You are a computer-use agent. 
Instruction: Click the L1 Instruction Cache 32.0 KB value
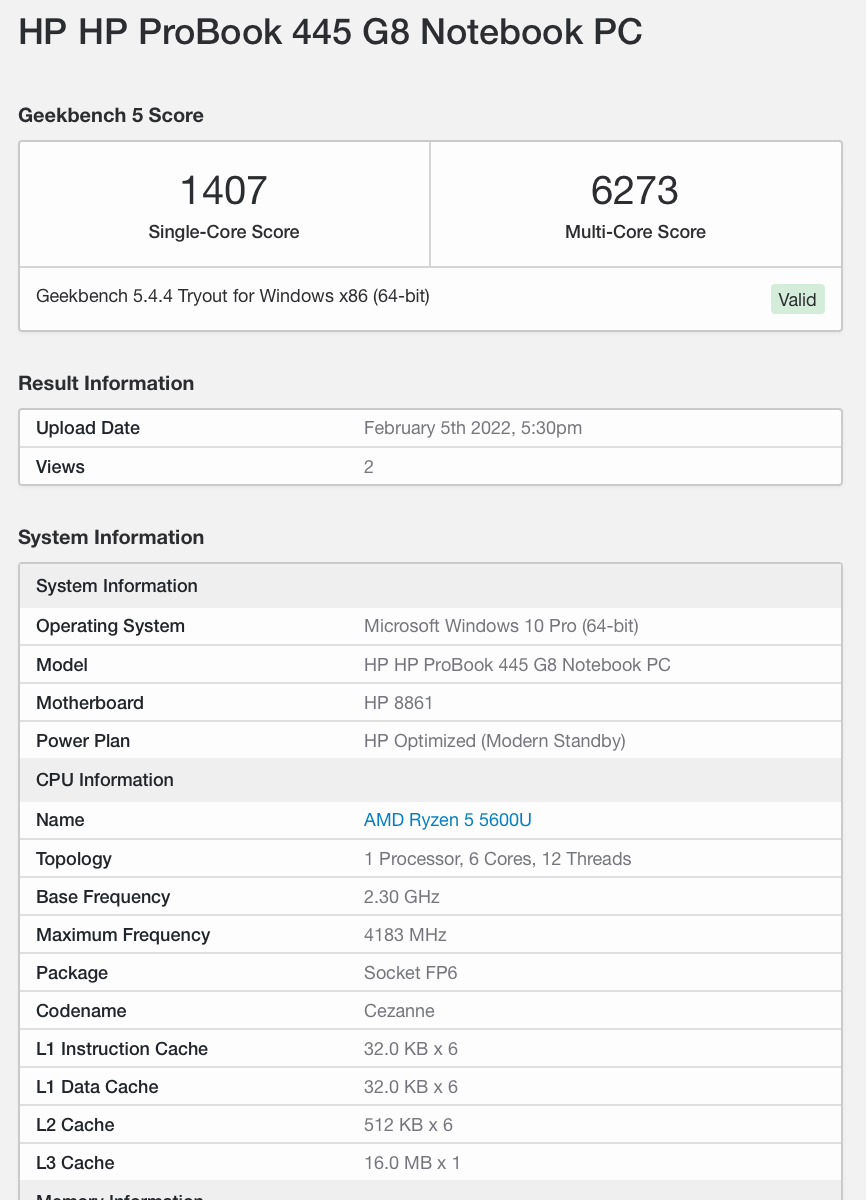tap(411, 1049)
